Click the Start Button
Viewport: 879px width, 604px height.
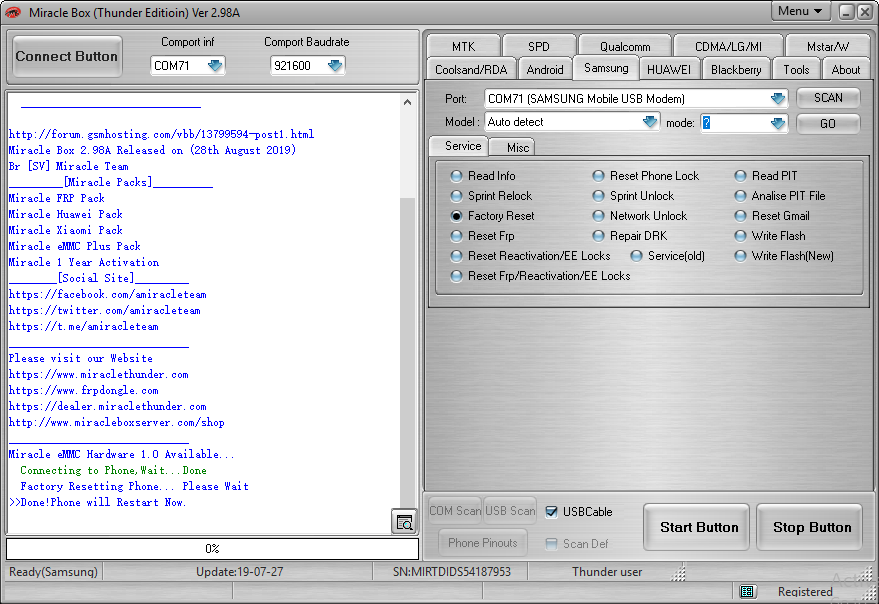tap(697, 527)
